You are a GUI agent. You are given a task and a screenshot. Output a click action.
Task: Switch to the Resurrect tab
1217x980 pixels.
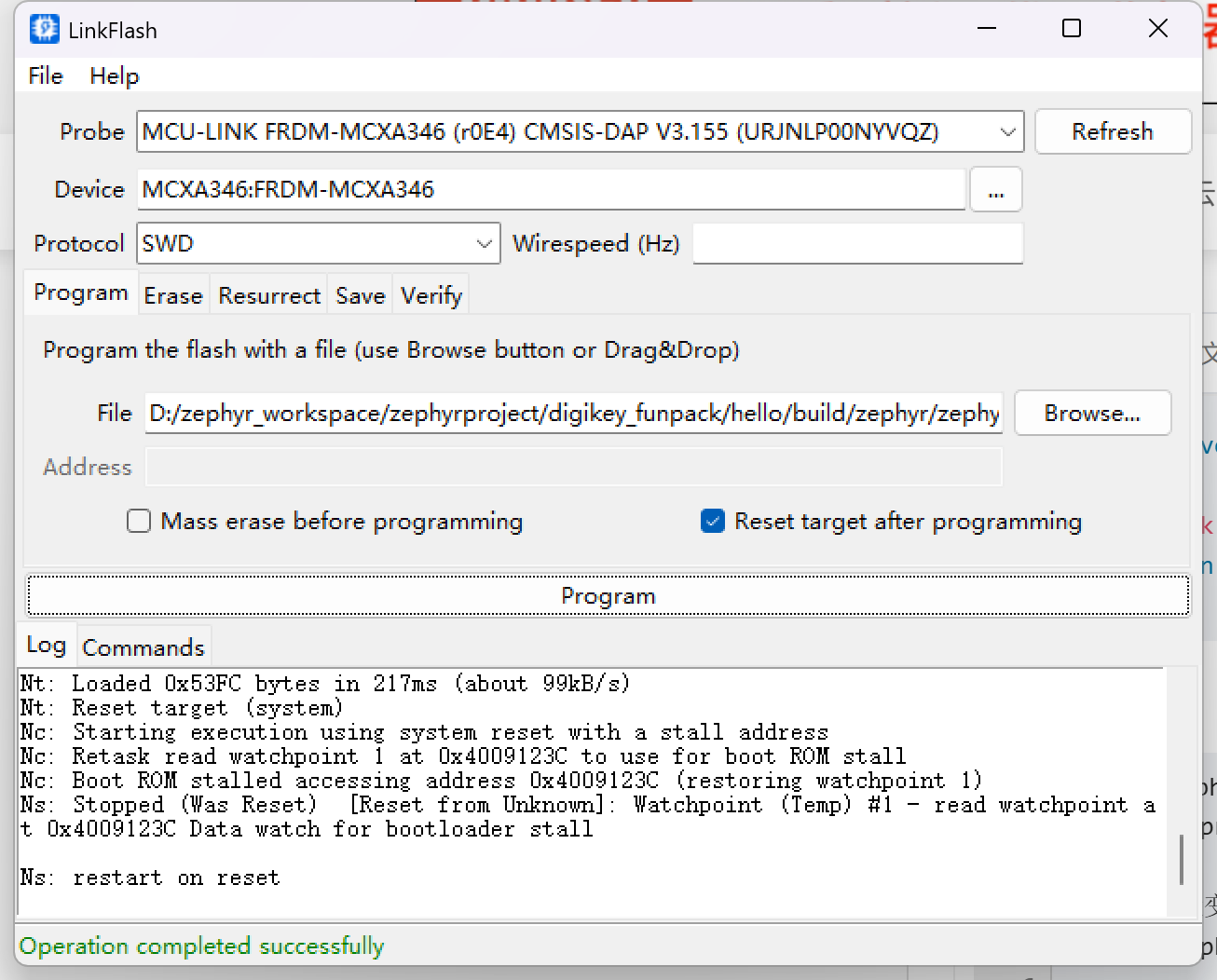coord(269,296)
